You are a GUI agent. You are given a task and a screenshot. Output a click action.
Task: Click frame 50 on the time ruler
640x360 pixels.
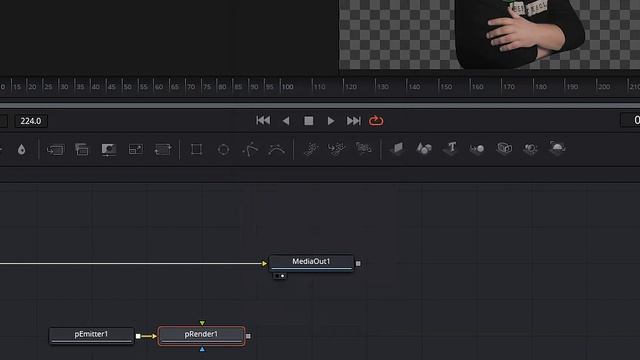tap(127, 87)
